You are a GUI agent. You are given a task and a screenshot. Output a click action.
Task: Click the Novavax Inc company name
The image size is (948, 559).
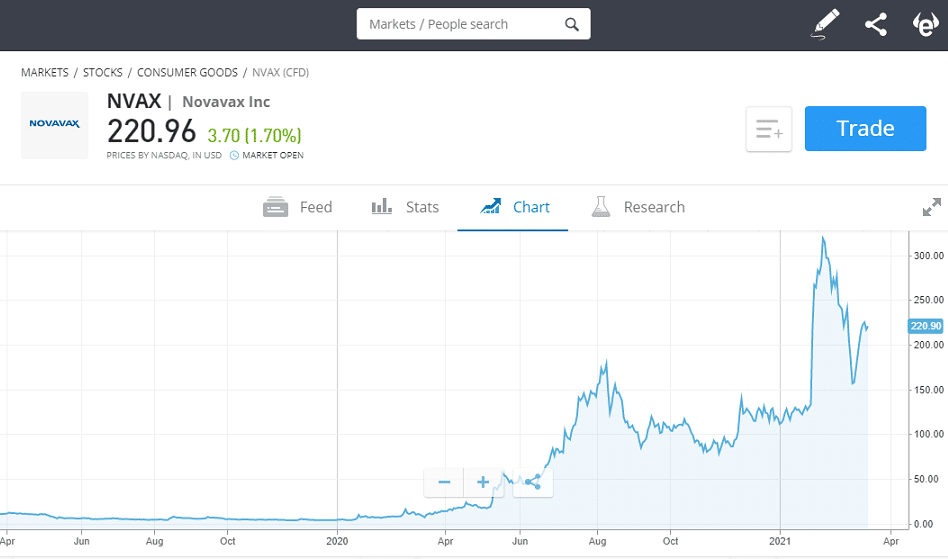tap(226, 102)
